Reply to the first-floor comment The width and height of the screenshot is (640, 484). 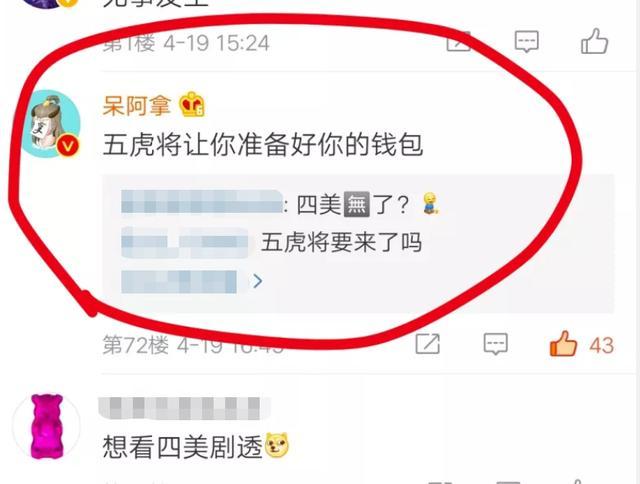coord(527,41)
